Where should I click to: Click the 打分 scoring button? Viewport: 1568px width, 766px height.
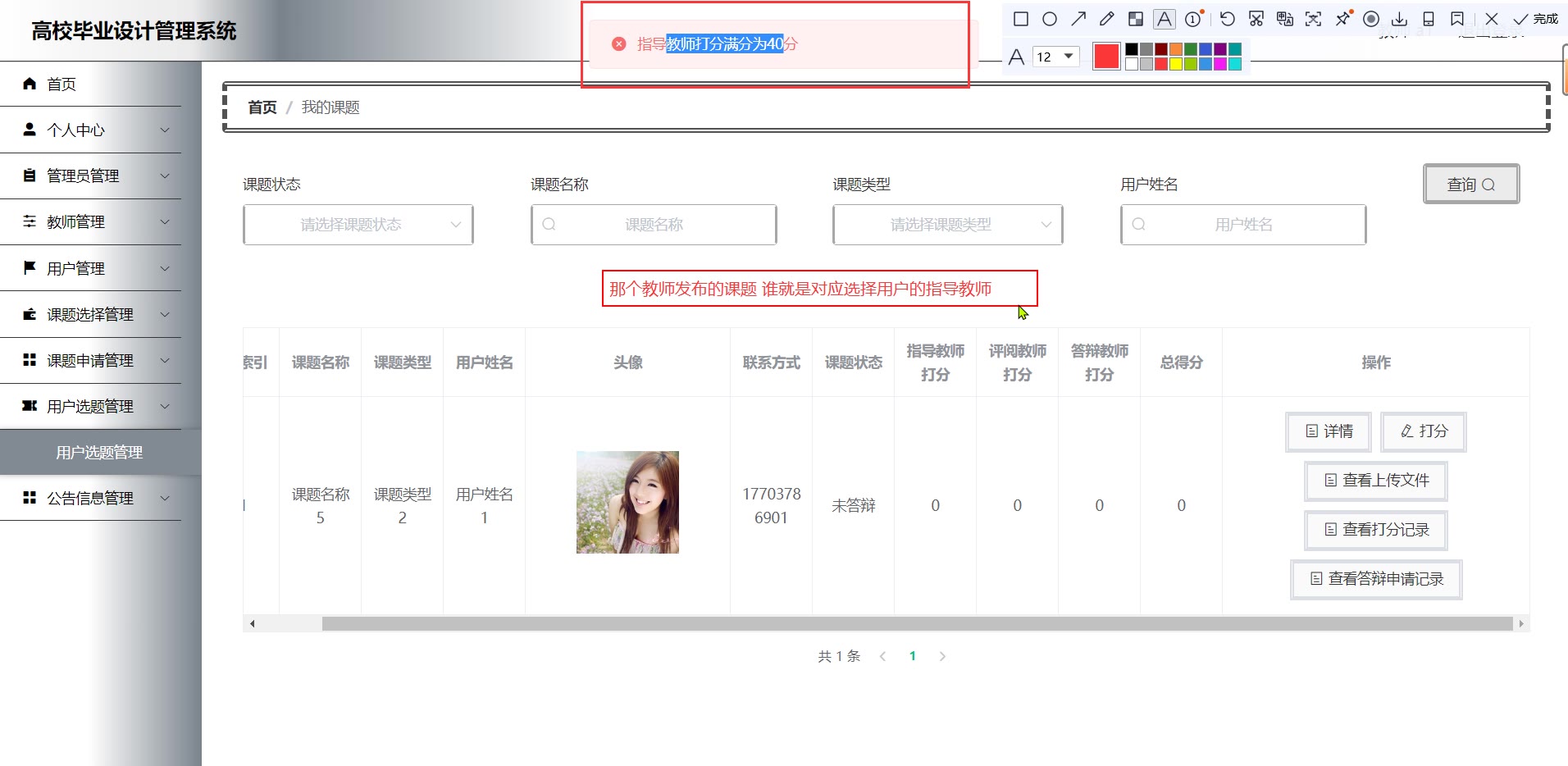tap(1424, 431)
